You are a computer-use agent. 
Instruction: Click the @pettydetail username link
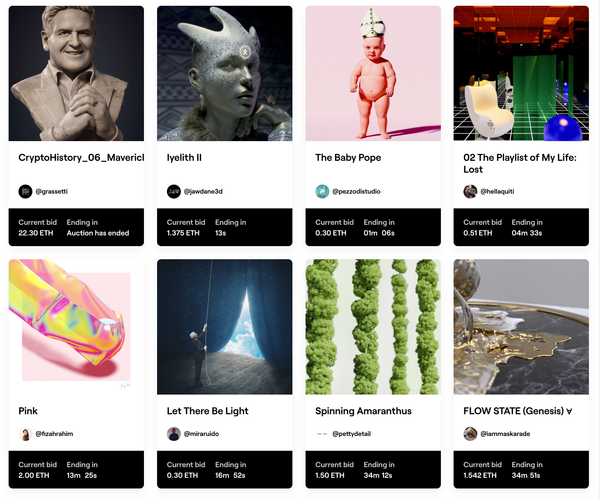[352, 434]
